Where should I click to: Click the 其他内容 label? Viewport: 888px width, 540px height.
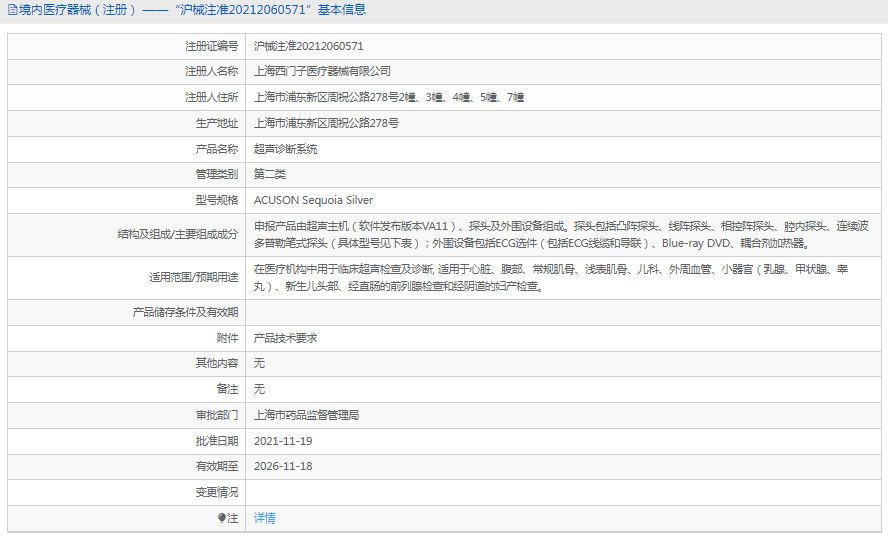tap(217, 363)
